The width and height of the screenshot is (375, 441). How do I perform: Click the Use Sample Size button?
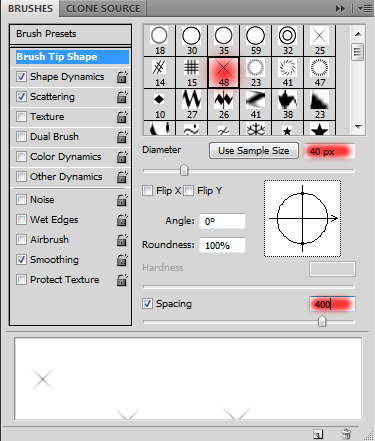pos(254,151)
